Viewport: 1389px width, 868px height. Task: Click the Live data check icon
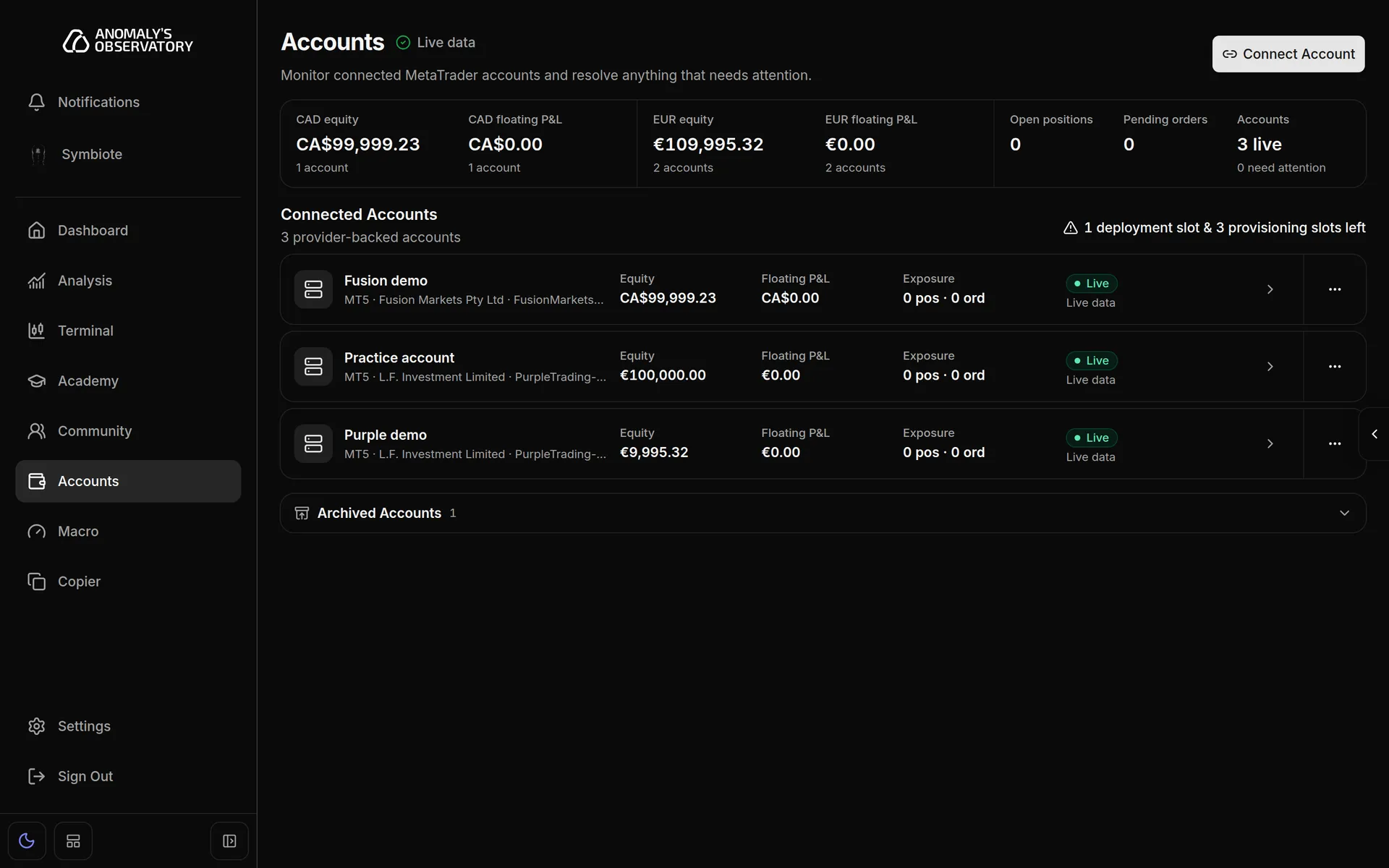(403, 43)
